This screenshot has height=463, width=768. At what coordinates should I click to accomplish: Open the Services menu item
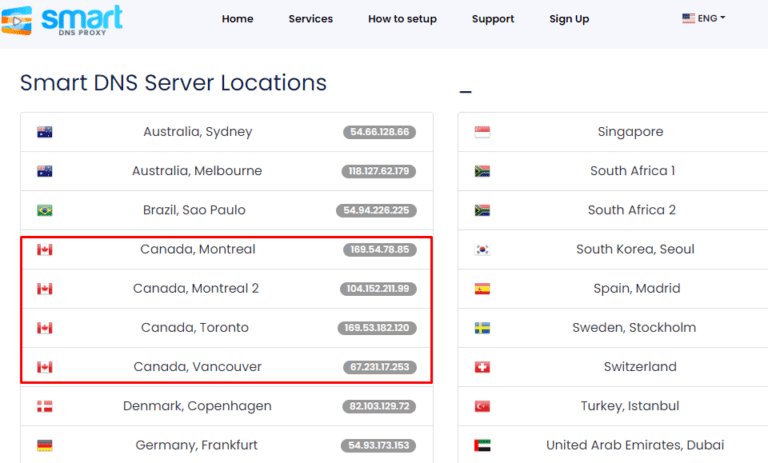(311, 19)
